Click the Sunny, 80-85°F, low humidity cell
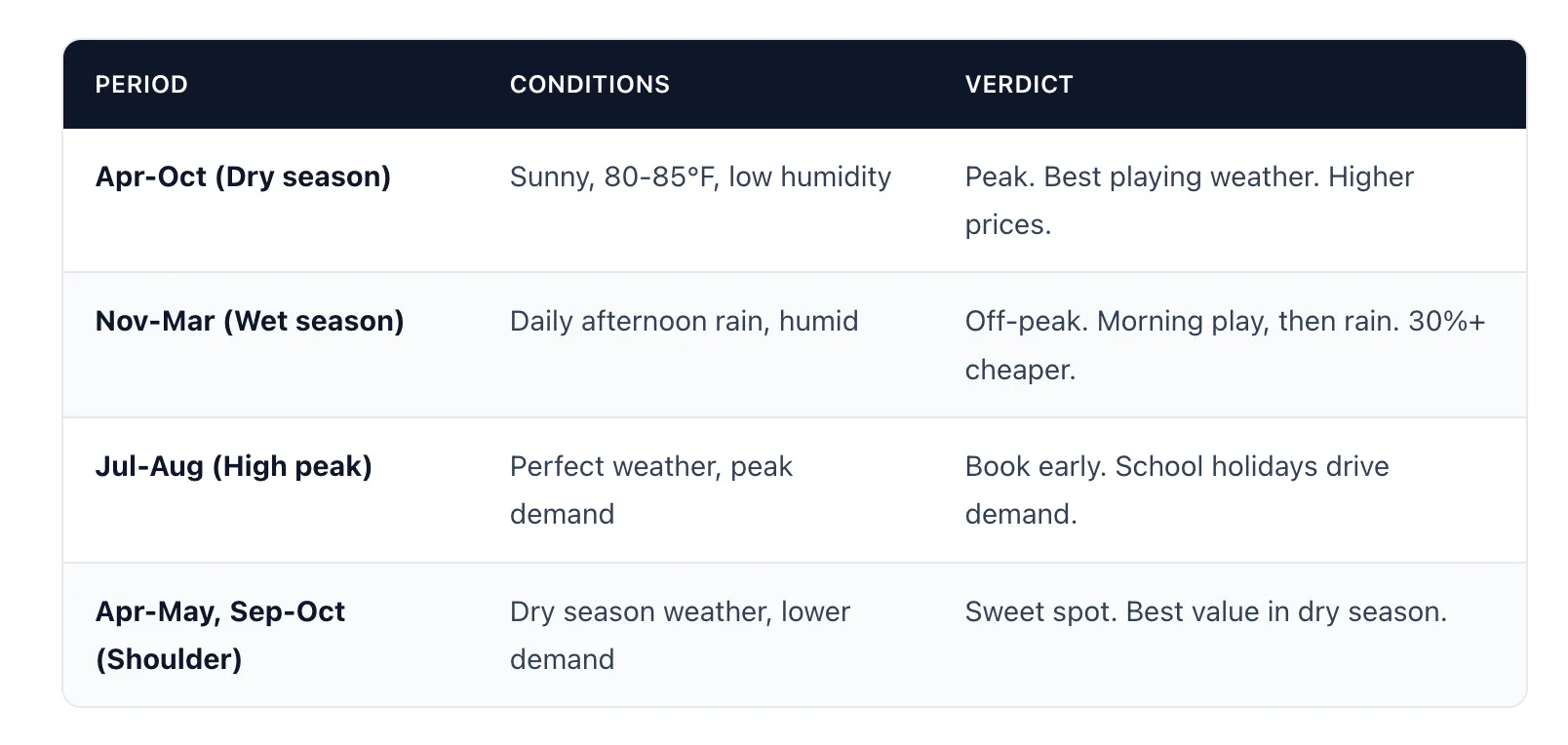 700,176
